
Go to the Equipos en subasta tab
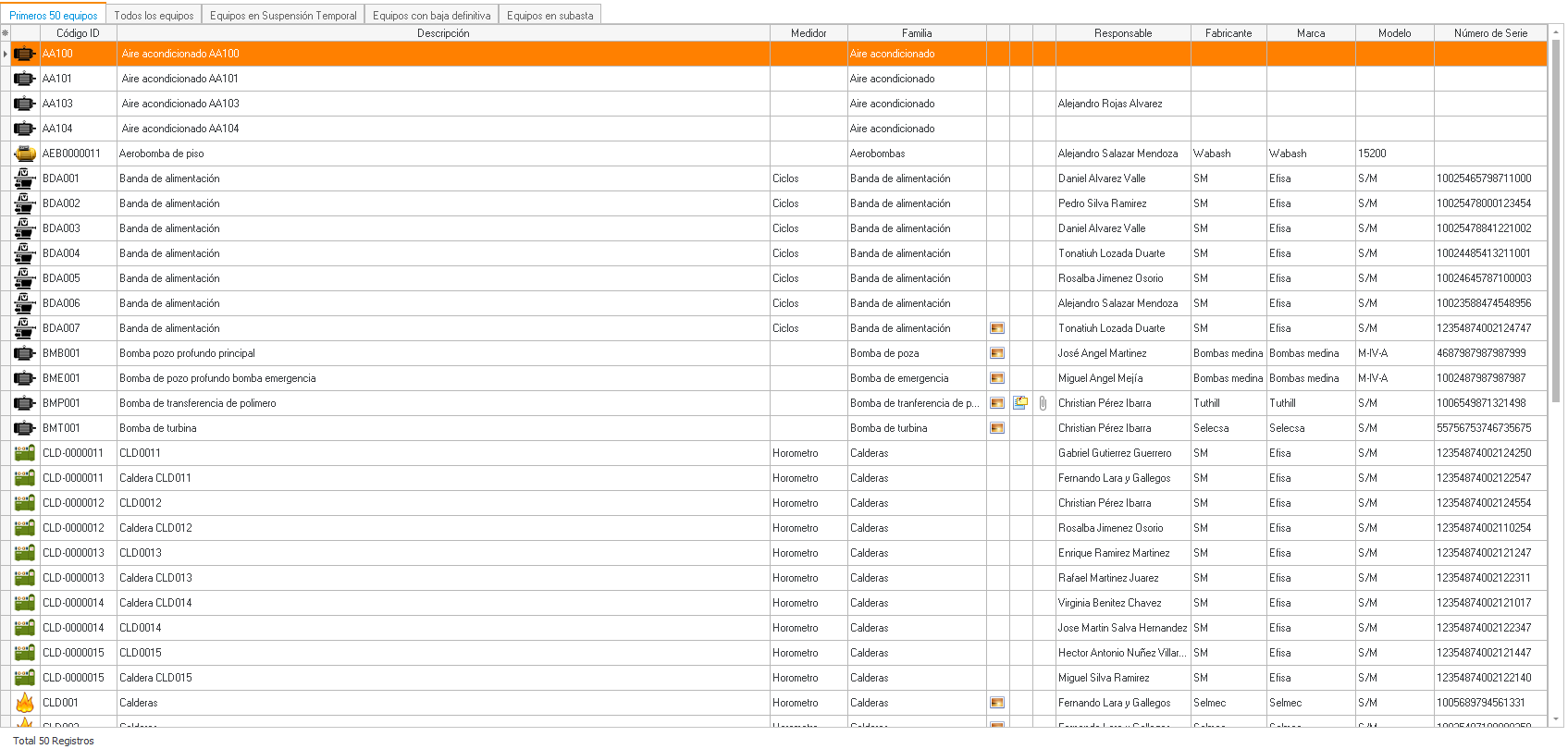[x=549, y=16]
